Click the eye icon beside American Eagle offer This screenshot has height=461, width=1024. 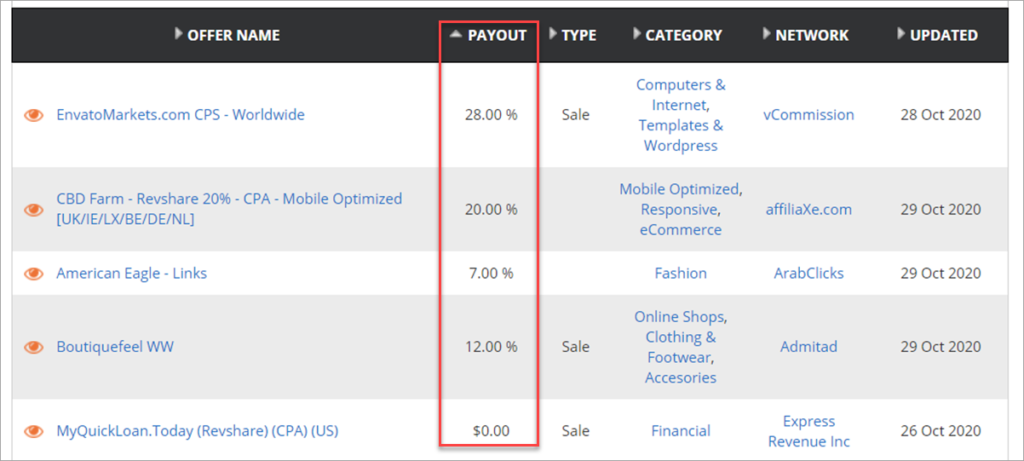34,273
